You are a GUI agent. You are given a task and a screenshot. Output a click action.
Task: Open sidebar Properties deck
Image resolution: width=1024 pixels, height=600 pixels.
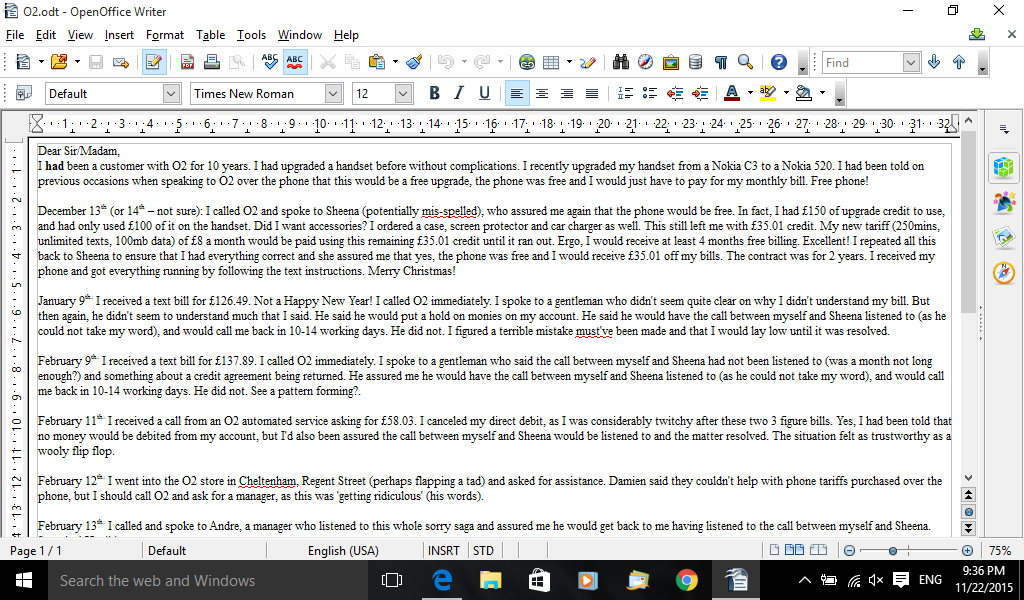[1004, 167]
